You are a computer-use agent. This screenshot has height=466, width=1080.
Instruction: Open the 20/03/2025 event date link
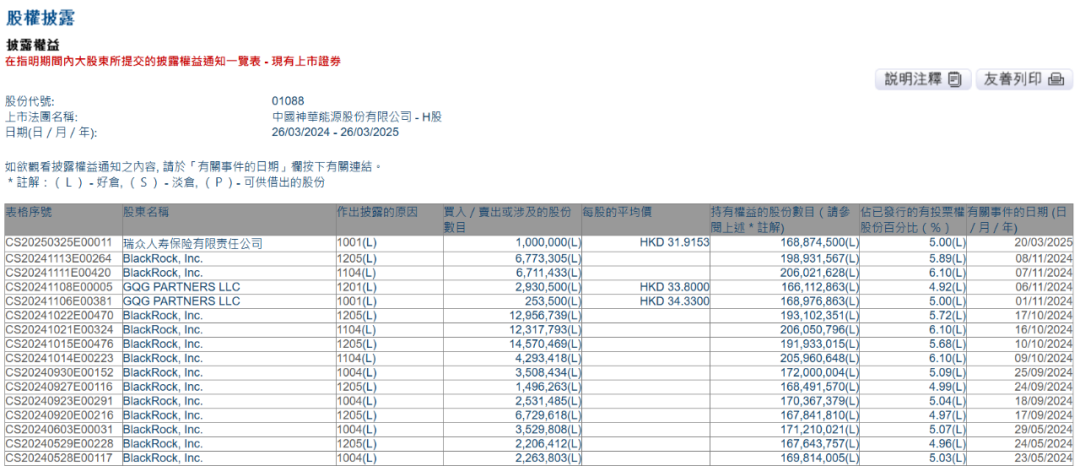tap(1048, 244)
